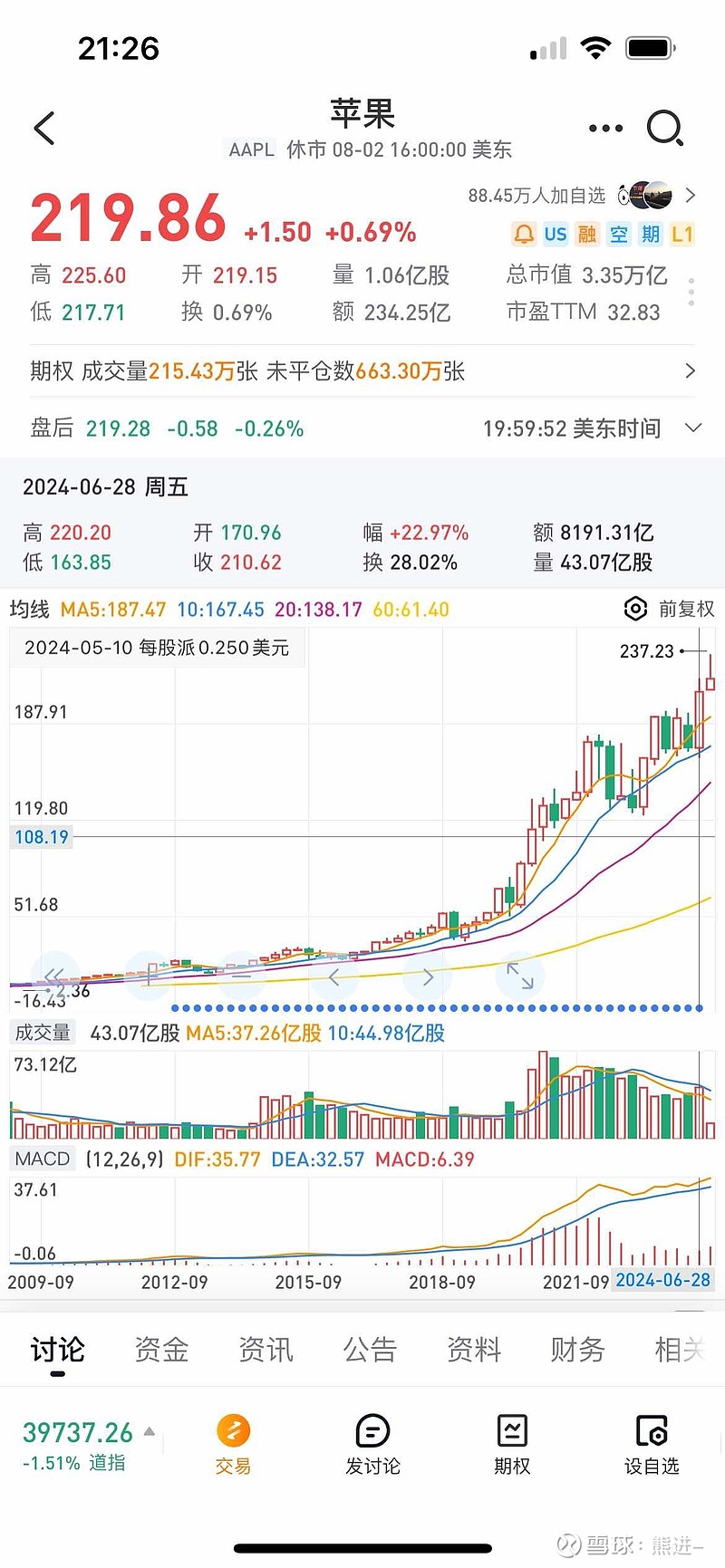Switch to the 公告 tab
Screen dimensions: 725x1568
pos(370,1350)
